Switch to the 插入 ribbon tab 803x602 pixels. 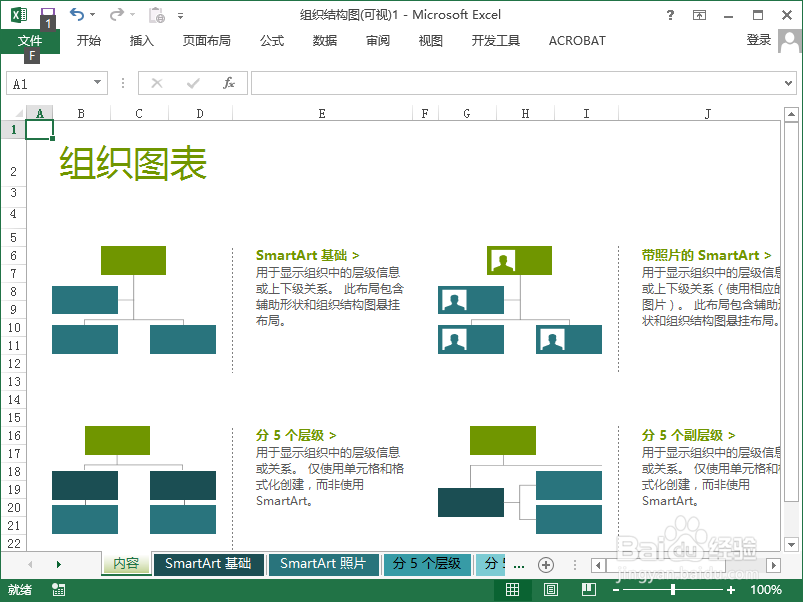(x=142, y=40)
